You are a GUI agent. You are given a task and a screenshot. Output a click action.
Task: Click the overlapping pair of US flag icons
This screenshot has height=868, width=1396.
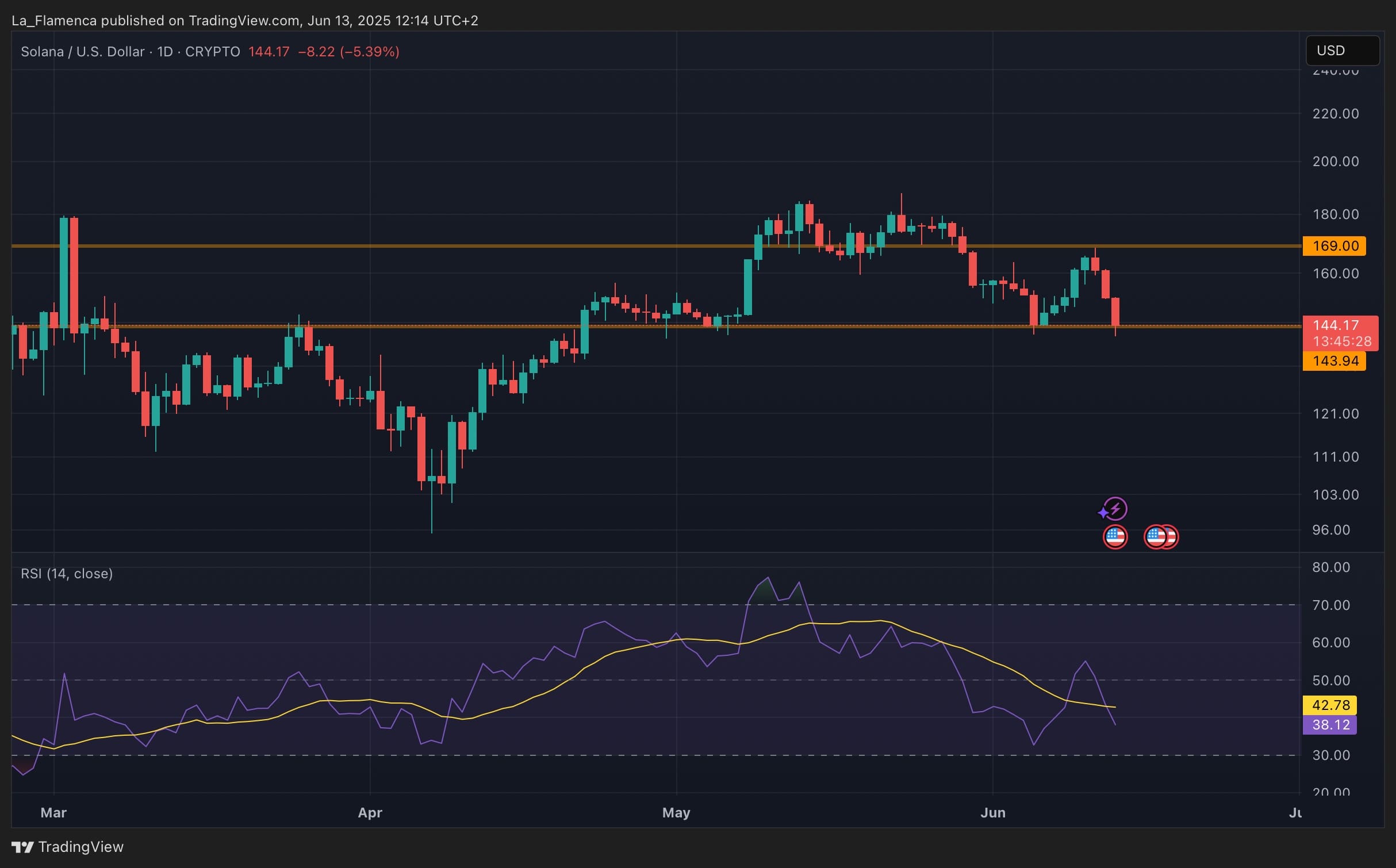coord(1161,537)
